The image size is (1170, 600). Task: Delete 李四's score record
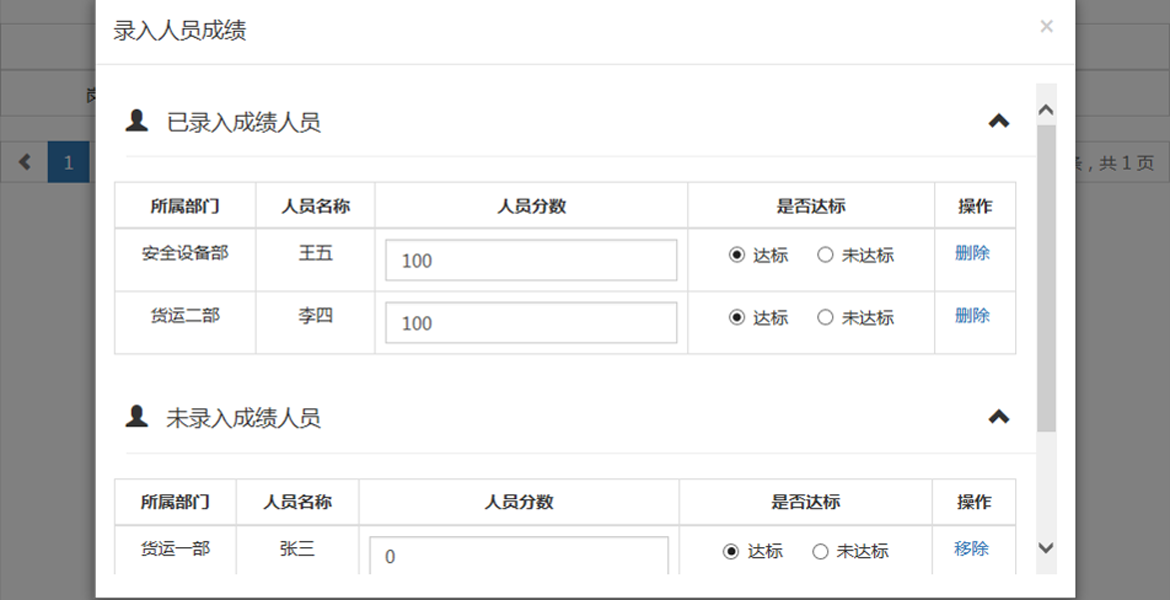pos(972,316)
